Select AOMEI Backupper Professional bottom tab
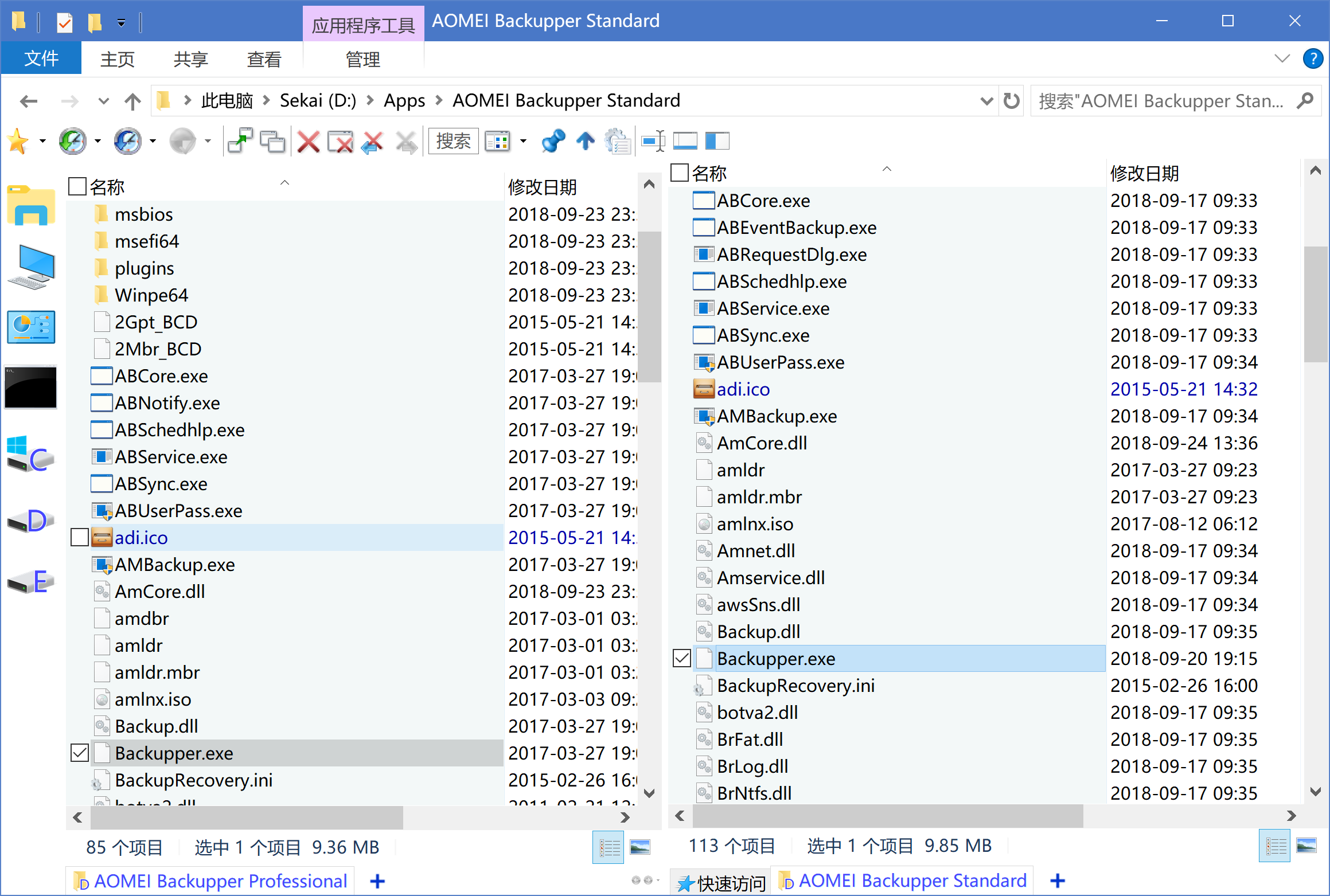The height and width of the screenshot is (896, 1330). pyautogui.click(x=211, y=881)
